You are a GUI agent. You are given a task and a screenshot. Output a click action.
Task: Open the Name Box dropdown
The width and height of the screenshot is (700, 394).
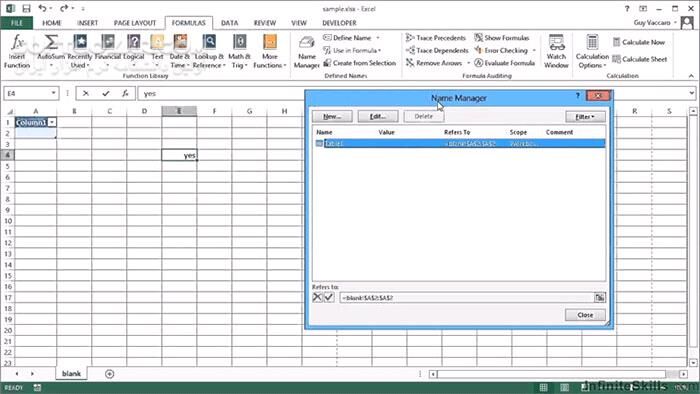[x=54, y=93]
